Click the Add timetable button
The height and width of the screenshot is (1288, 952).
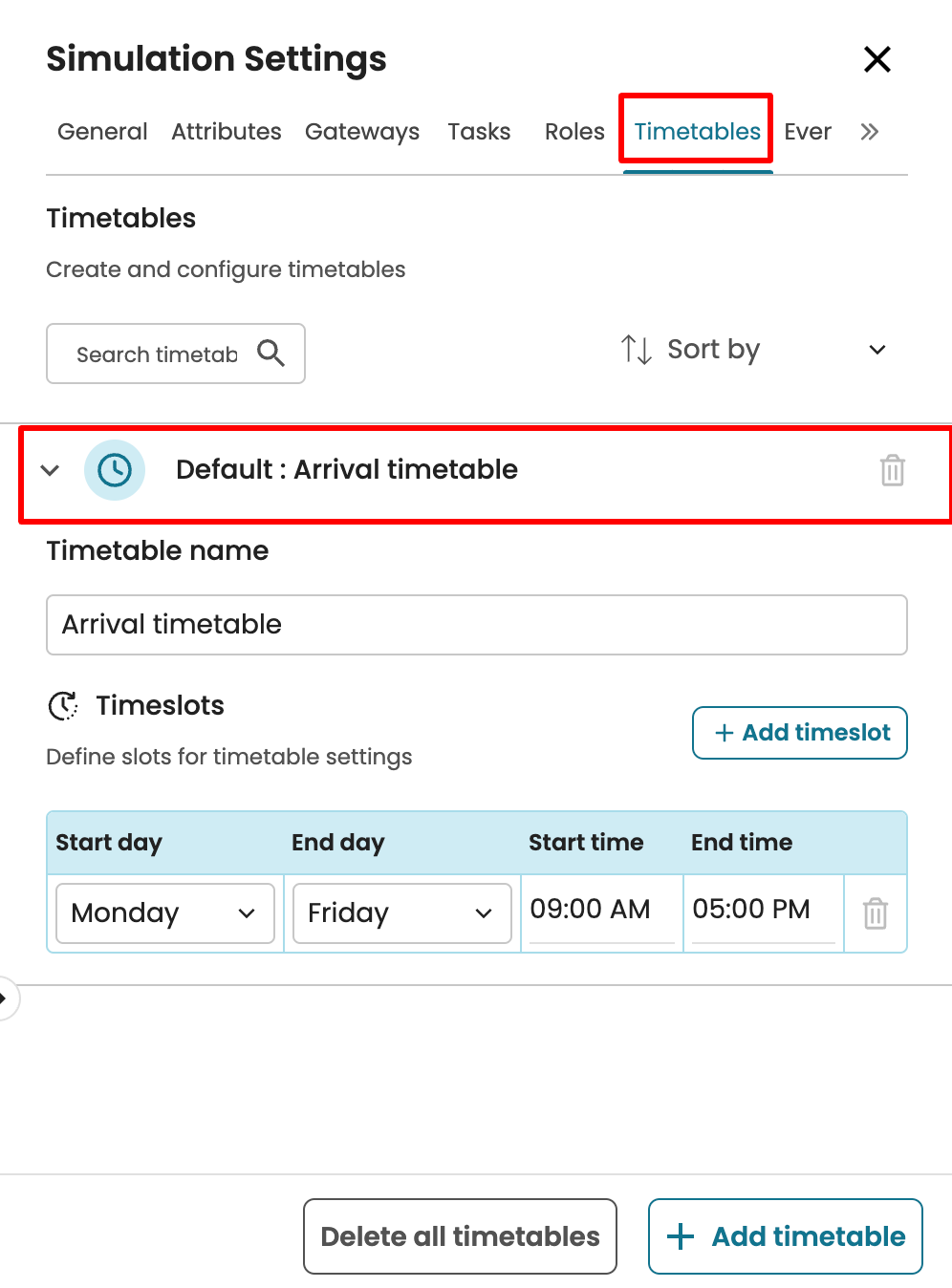pos(785,1236)
